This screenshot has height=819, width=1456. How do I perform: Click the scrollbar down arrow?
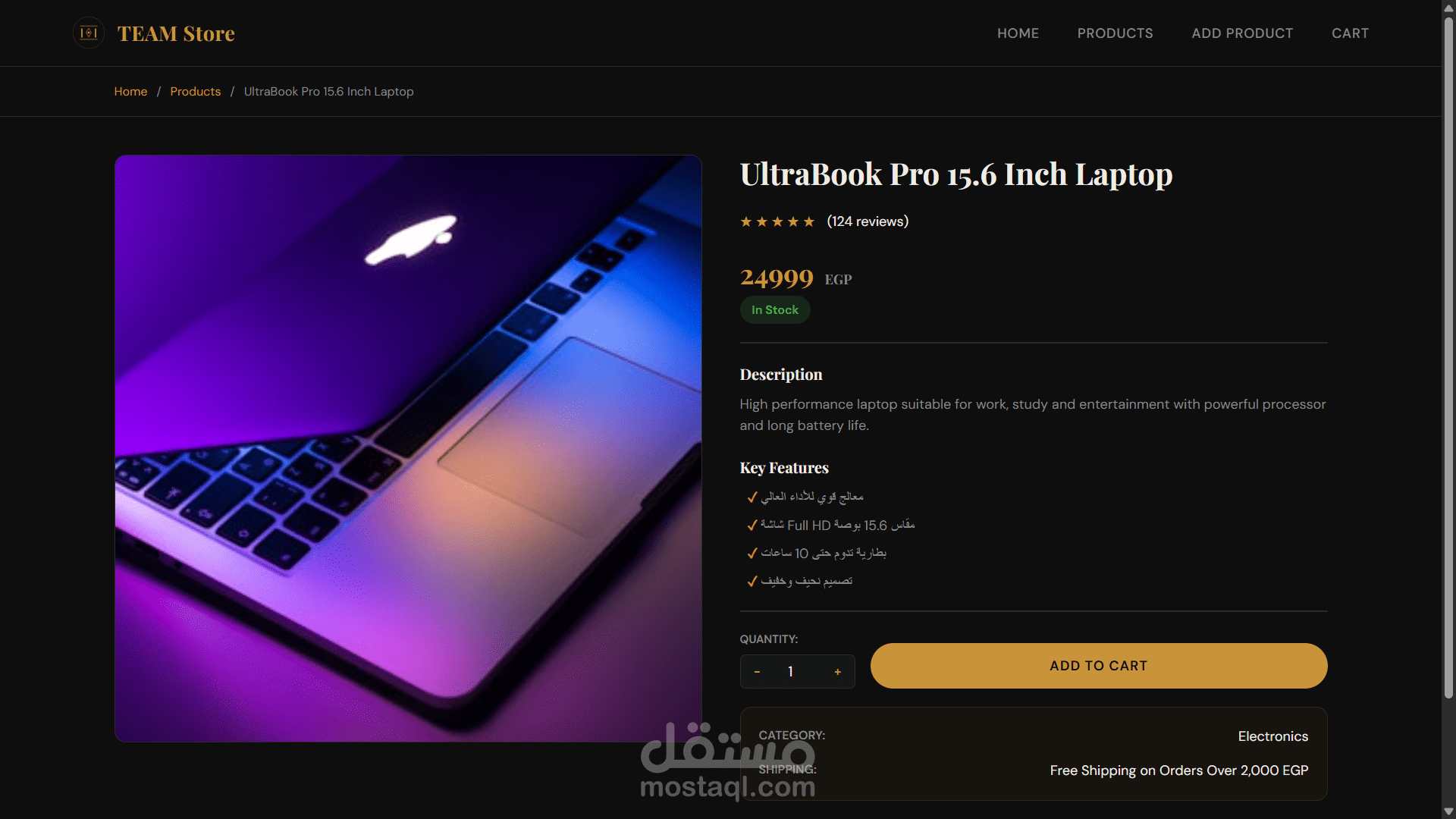(x=1448, y=811)
